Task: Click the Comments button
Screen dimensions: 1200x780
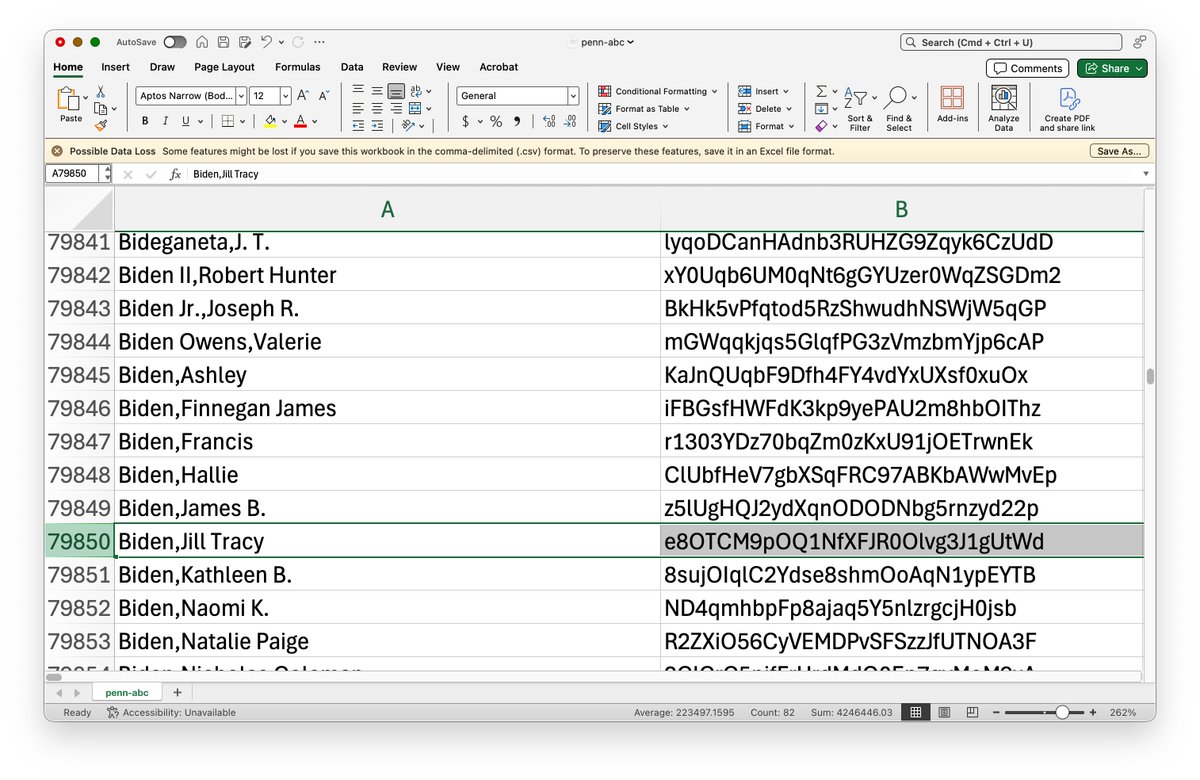Action: tap(1027, 68)
